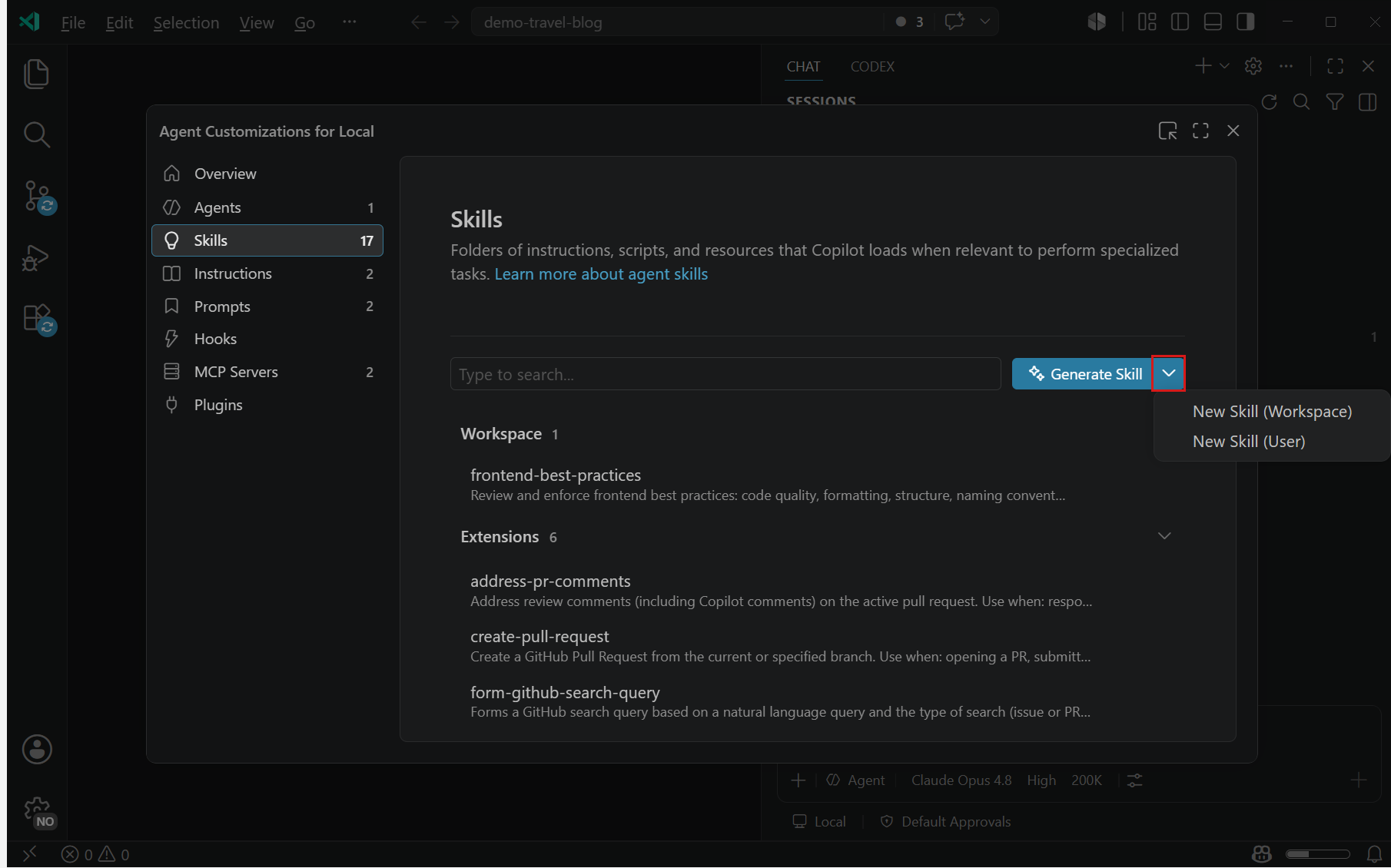Click the chat settings gear icon

(1253, 66)
